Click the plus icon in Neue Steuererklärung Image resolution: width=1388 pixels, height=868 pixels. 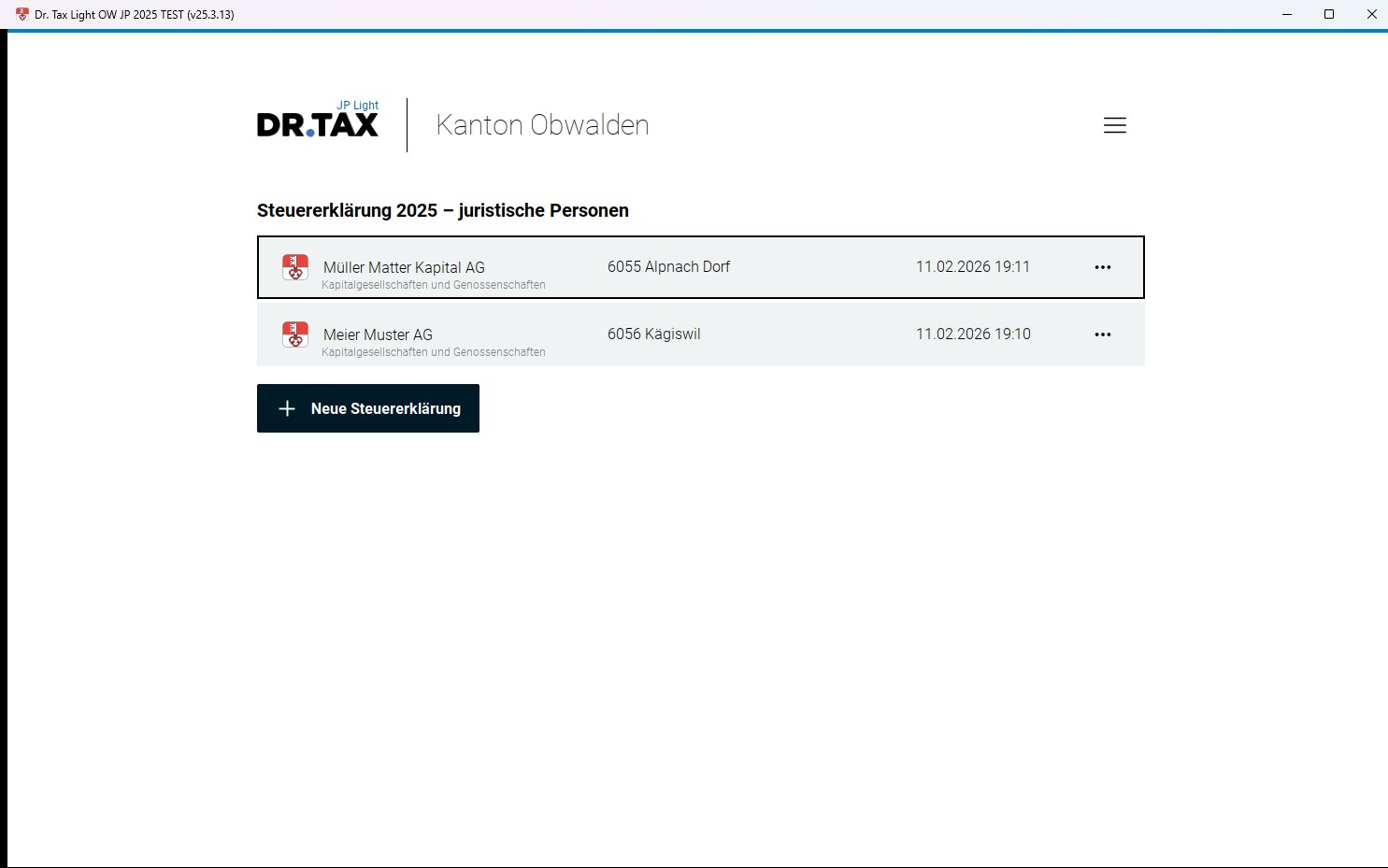click(x=287, y=408)
